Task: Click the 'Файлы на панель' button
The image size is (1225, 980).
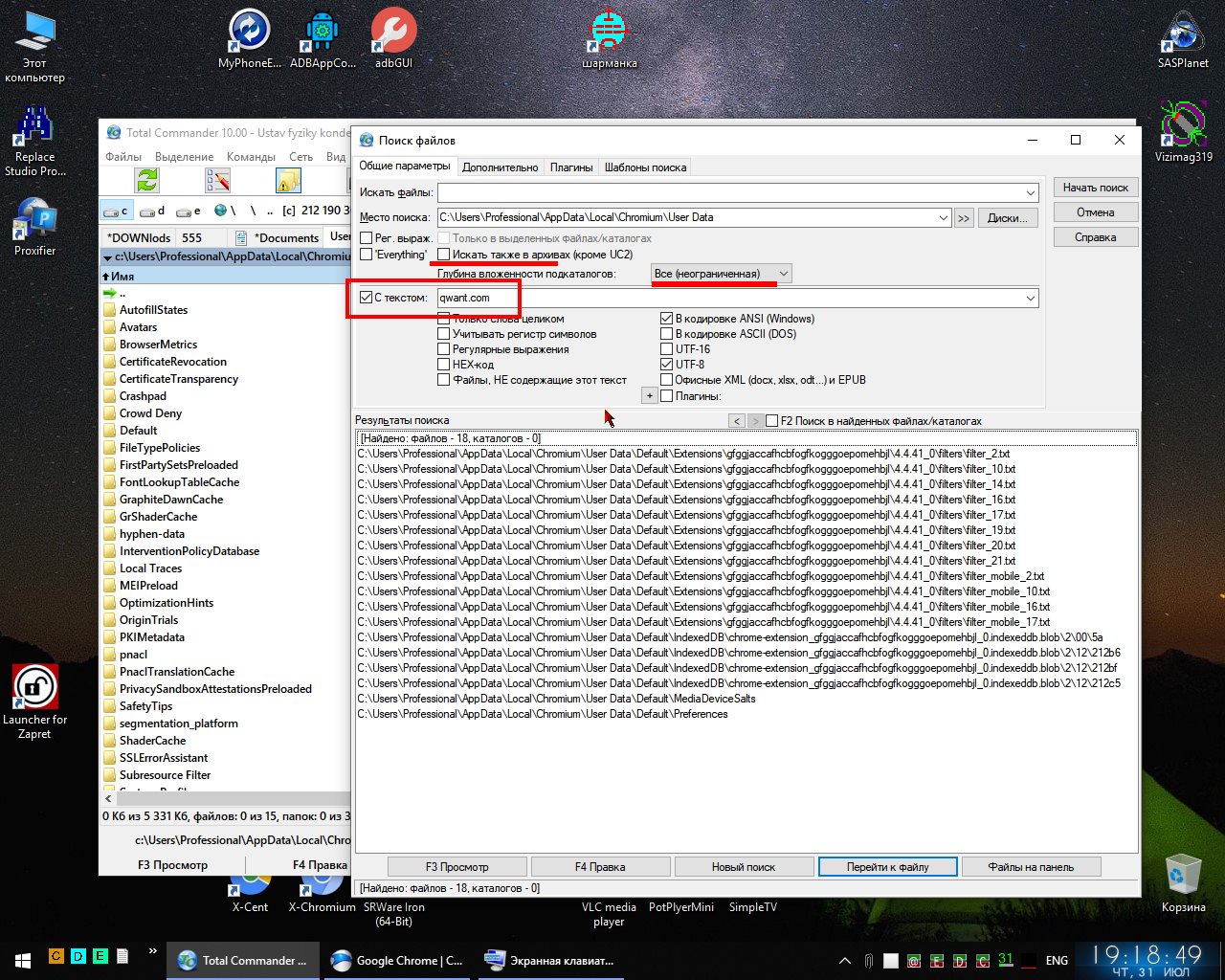Action: click(1031, 867)
